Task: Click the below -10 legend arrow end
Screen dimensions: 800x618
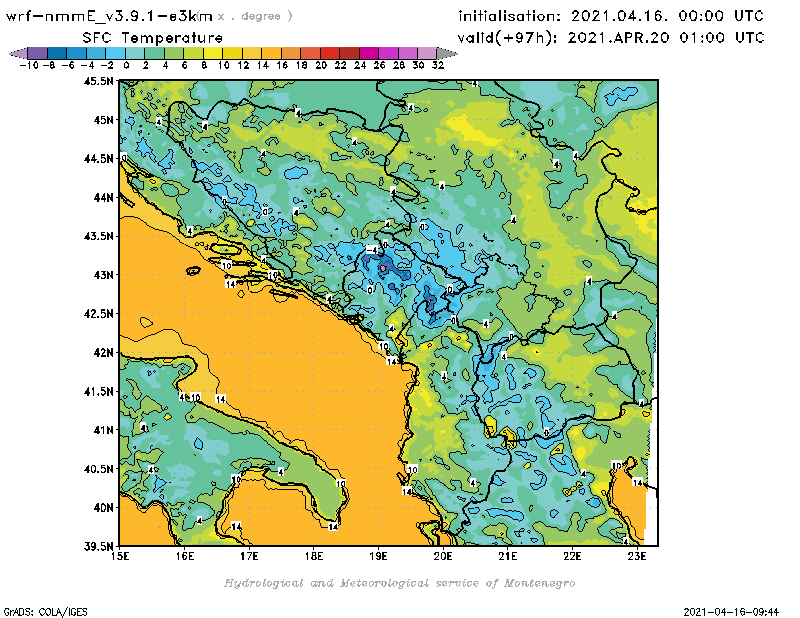Action: (x=18, y=53)
